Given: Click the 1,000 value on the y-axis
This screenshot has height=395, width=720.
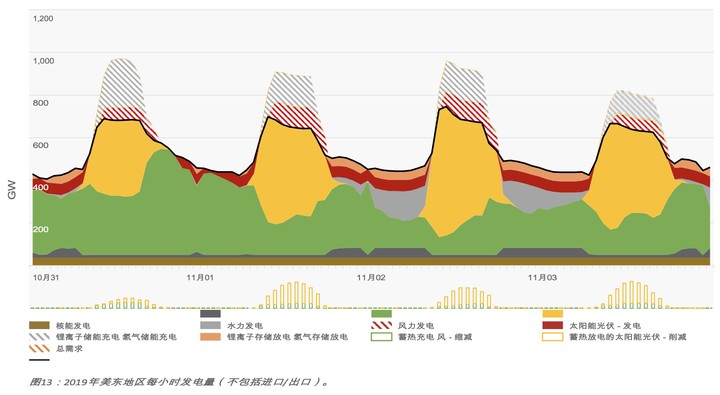Looking at the screenshot, I should pos(43,61).
